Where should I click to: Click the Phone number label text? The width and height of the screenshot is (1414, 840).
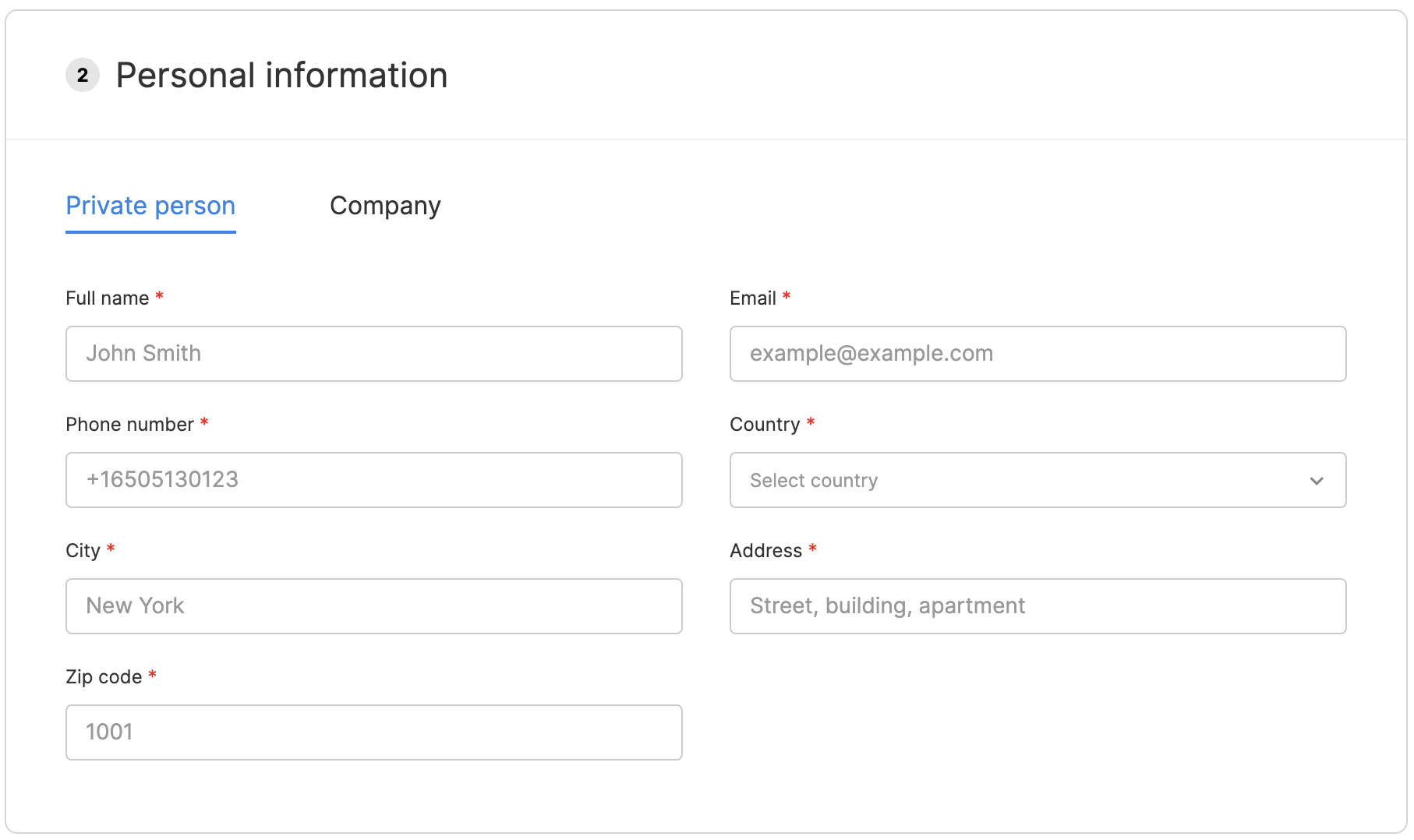click(x=129, y=425)
